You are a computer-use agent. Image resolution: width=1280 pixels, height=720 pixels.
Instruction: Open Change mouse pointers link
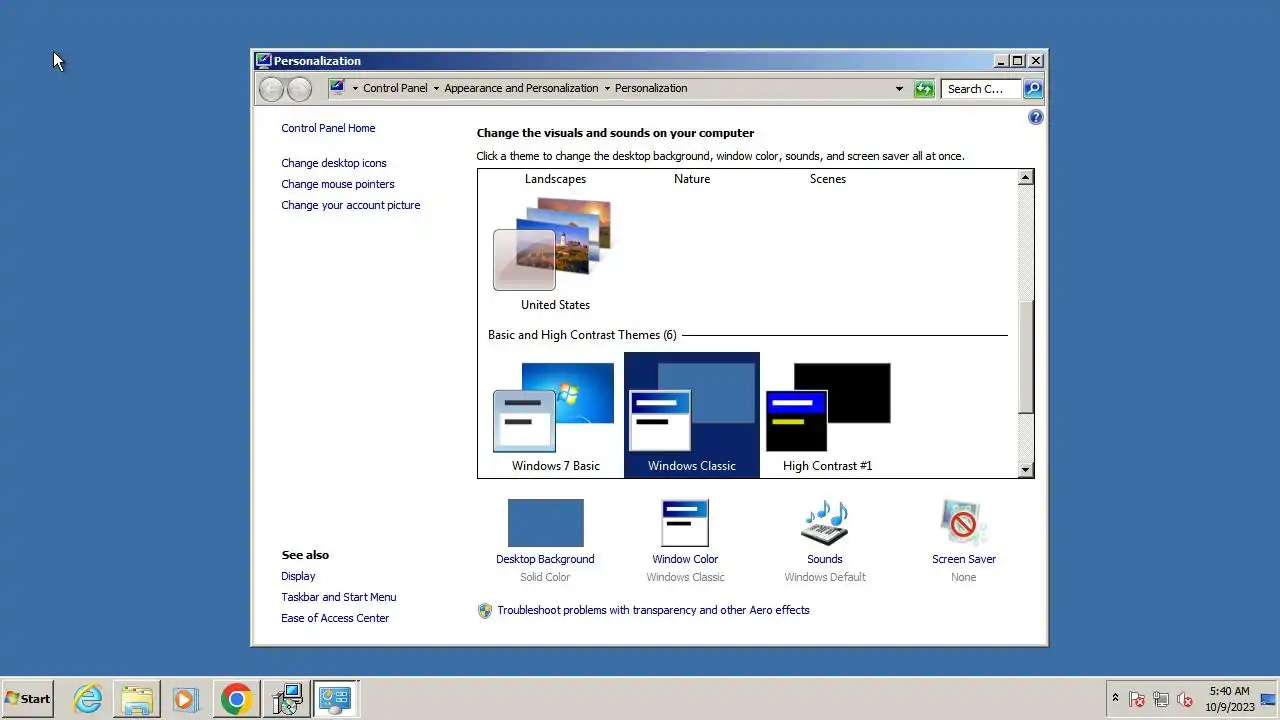[x=338, y=184]
